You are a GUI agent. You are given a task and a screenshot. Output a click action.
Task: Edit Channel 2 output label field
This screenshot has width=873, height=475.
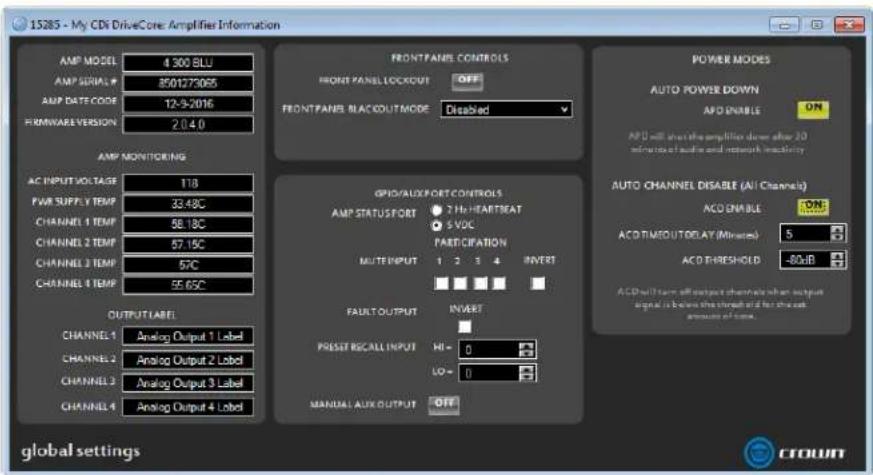[188, 360]
